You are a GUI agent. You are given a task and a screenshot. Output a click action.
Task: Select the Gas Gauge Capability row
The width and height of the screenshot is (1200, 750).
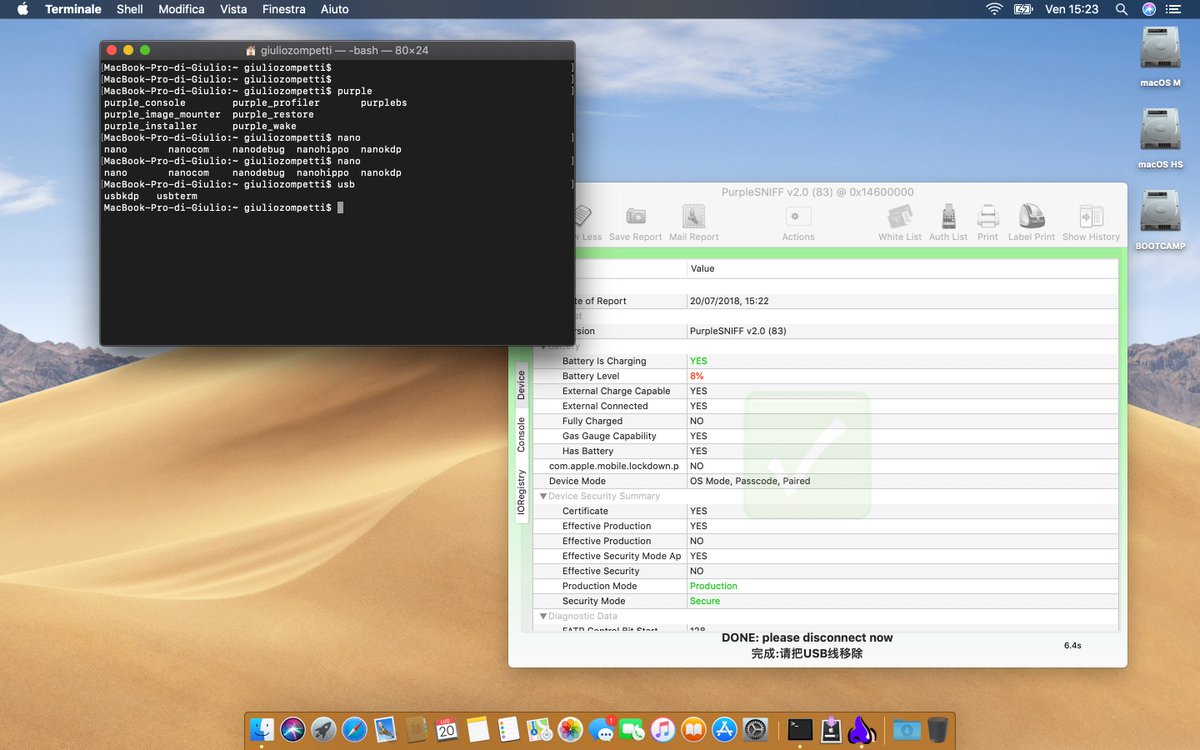pos(826,436)
